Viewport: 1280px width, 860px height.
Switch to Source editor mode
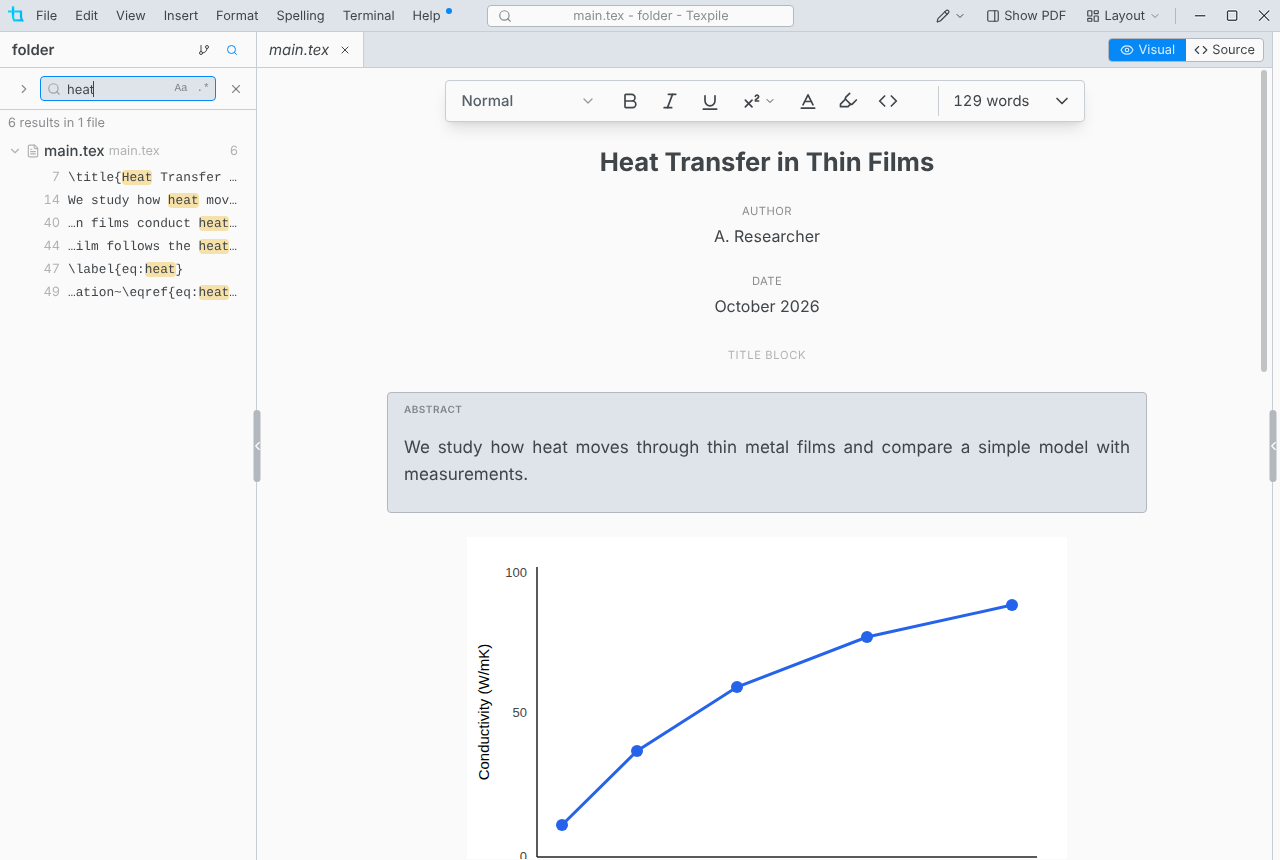(x=1225, y=50)
